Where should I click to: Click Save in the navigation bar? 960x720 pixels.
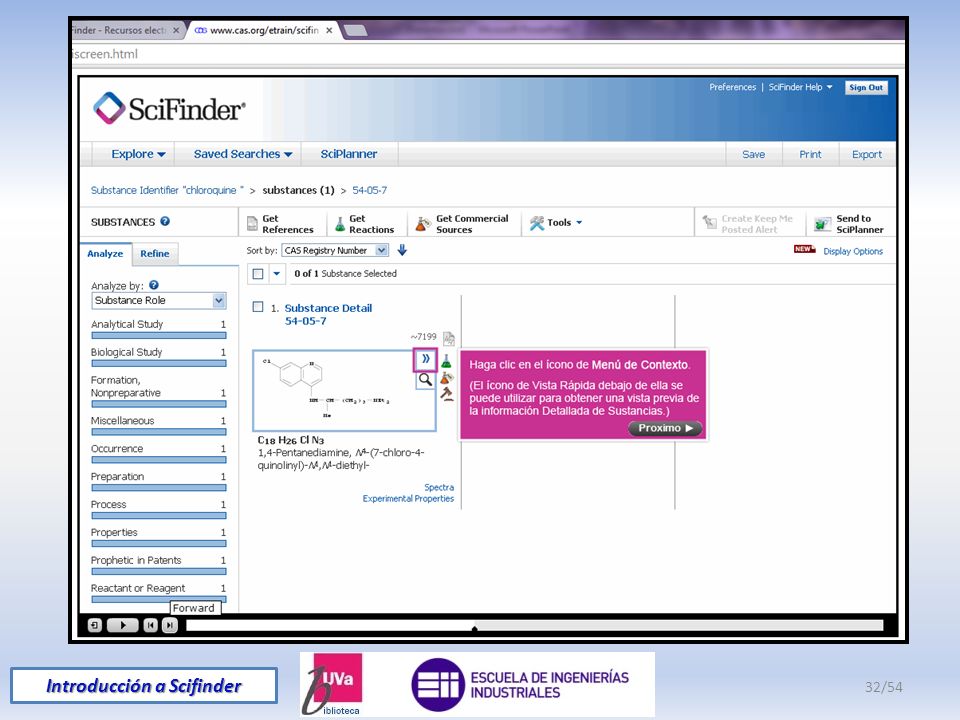pyautogui.click(x=754, y=154)
